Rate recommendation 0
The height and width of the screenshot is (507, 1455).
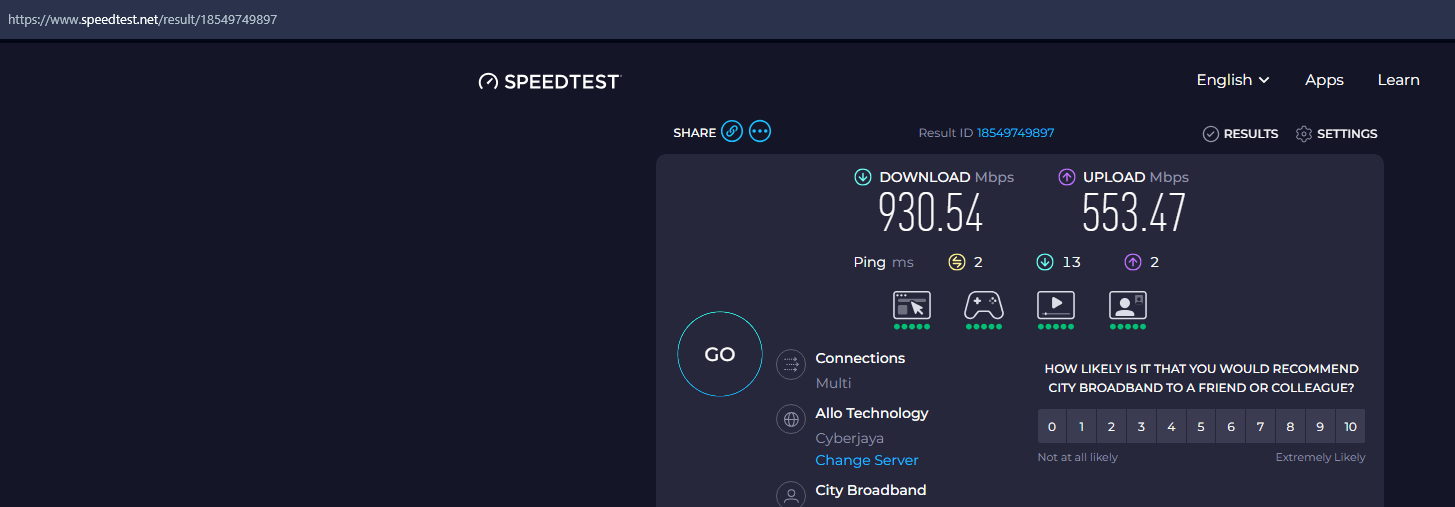click(x=1051, y=426)
